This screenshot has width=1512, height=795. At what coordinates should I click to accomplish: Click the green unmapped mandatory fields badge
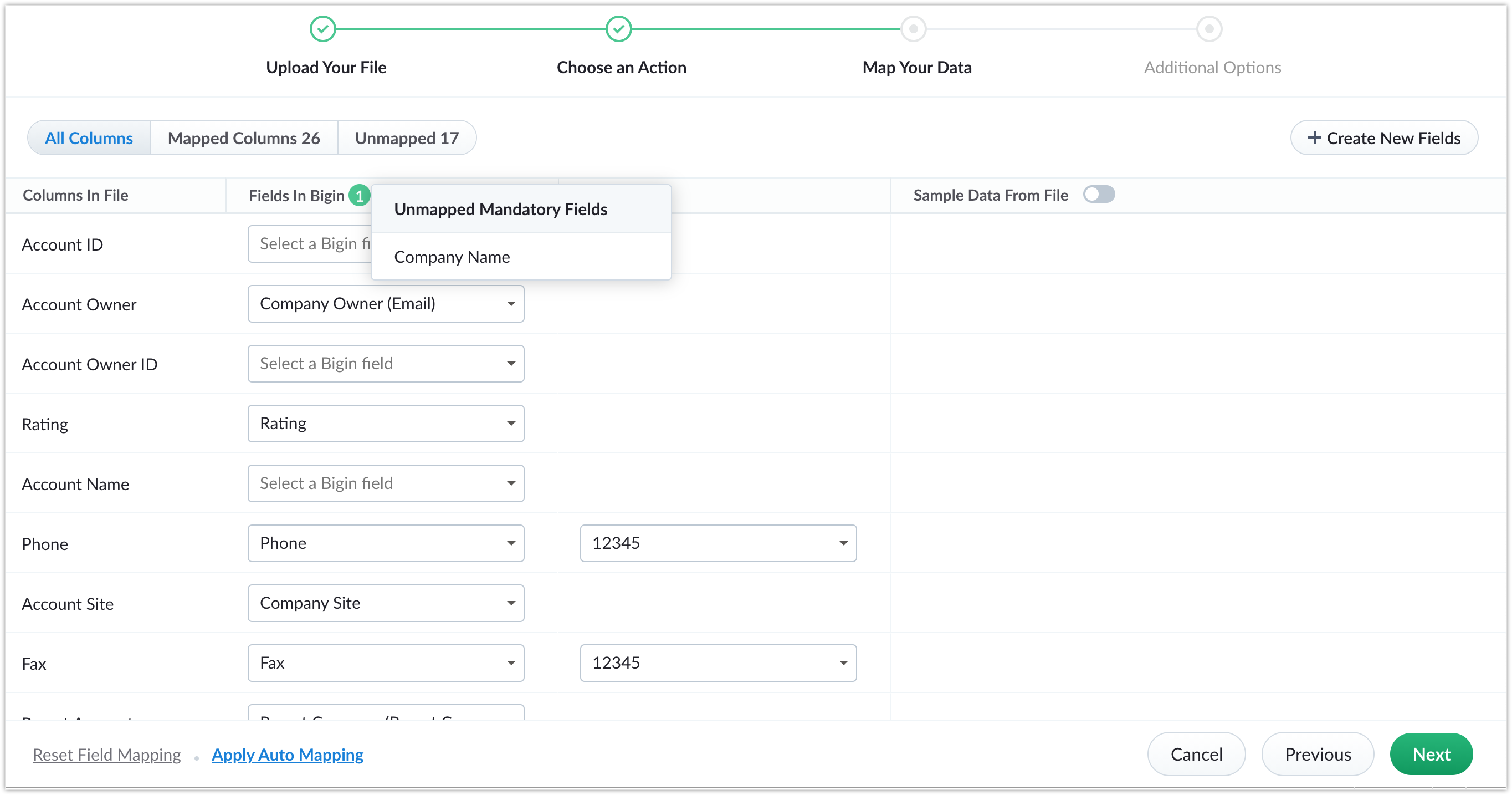point(359,196)
